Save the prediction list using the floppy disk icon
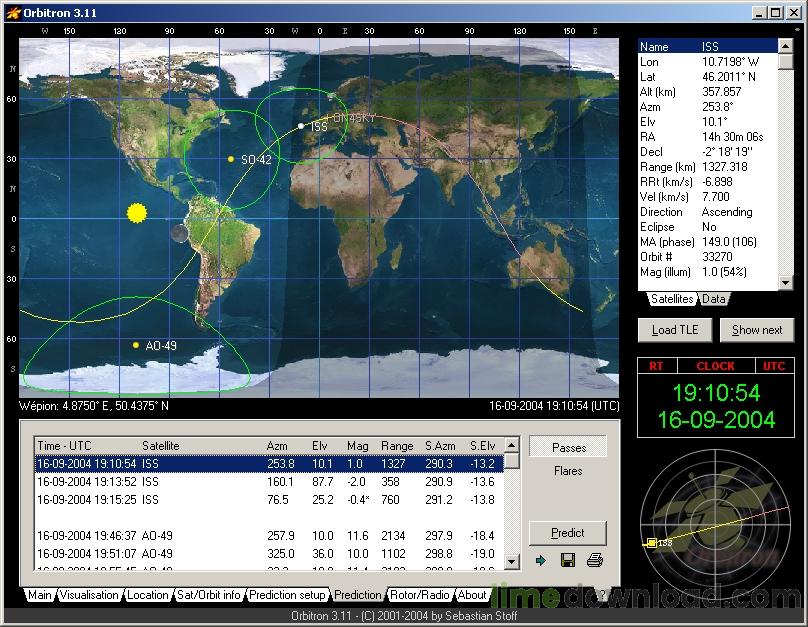The image size is (808, 627). click(568, 561)
